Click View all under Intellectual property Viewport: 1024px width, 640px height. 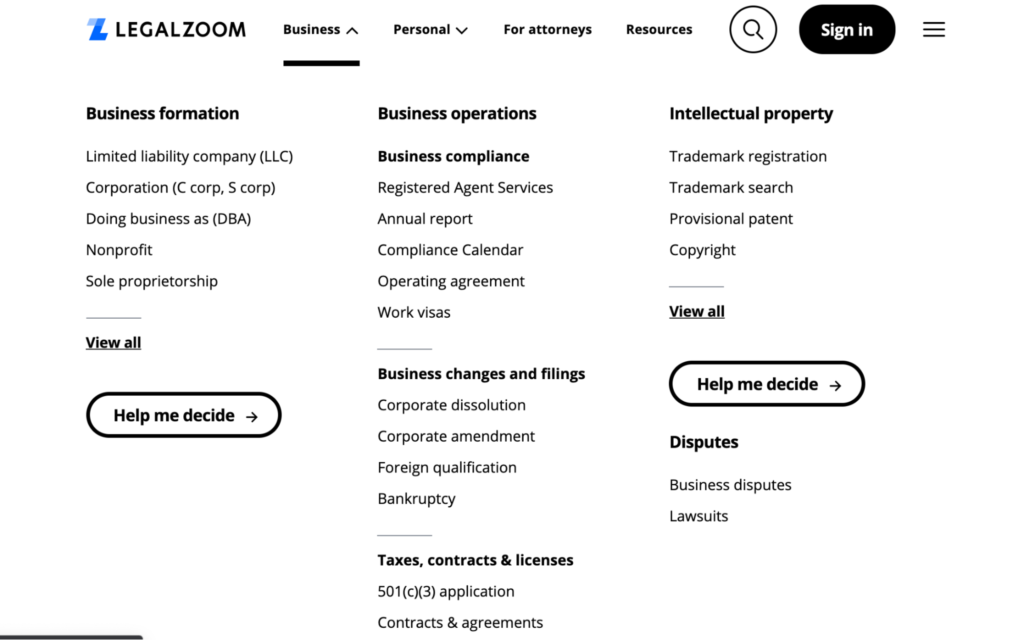click(x=697, y=311)
